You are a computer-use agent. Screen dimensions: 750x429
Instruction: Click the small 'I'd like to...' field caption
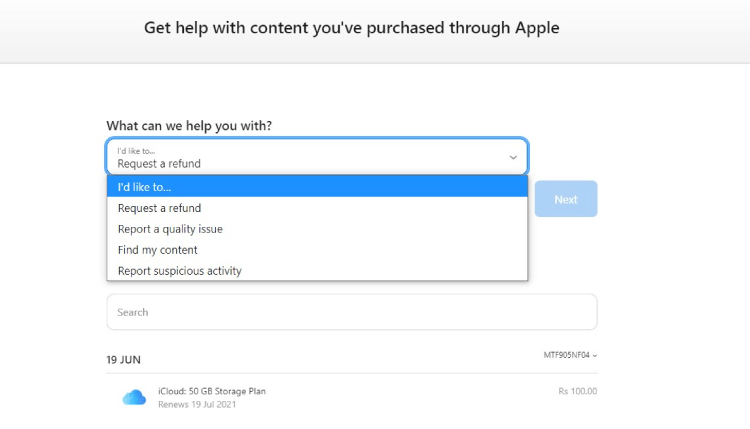coord(136,151)
